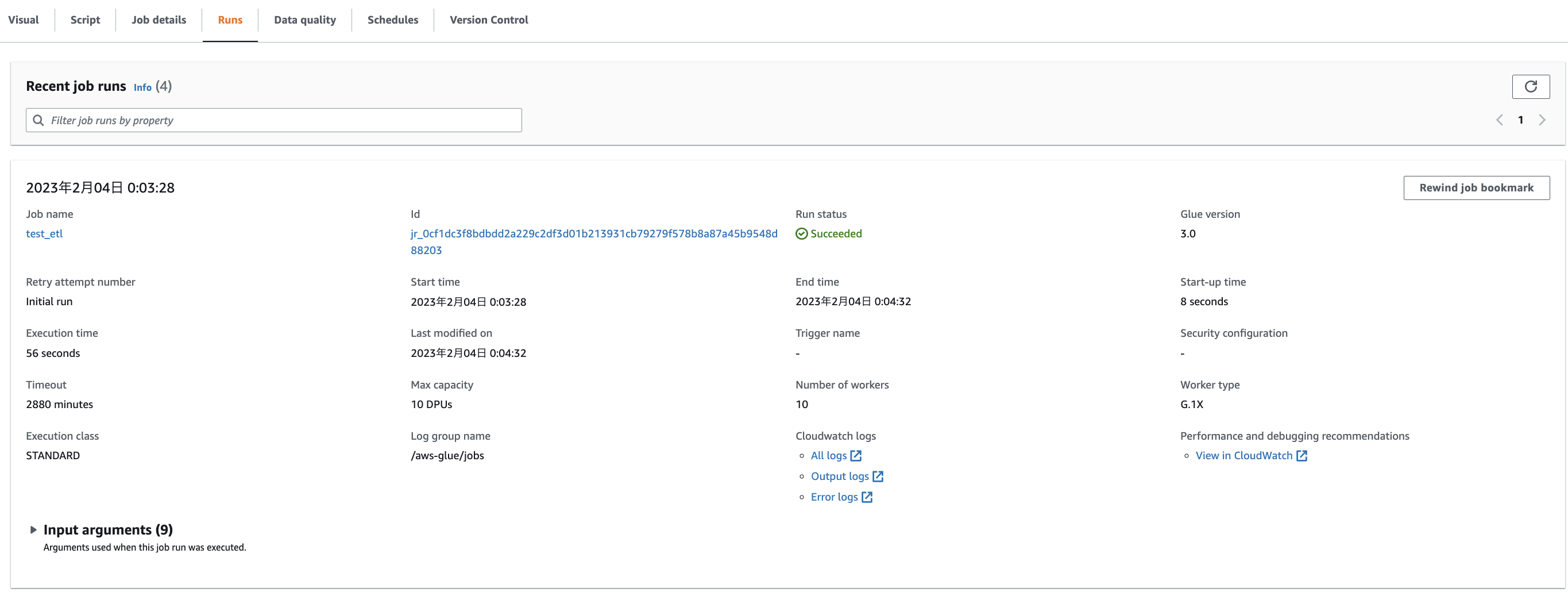Click the run date heading 2023年2月04日 0:03:28
The width and height of the screenshot is (1568, 592).
[x=101, y=187]
